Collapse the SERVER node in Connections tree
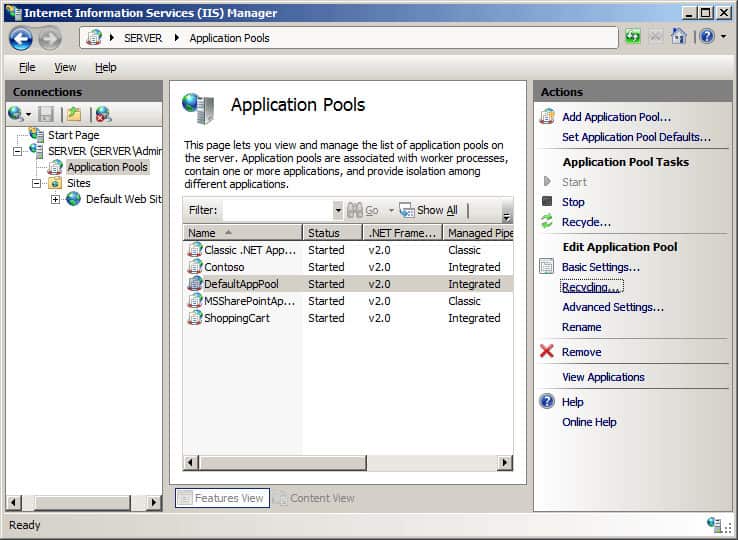Screen dimensions: 738x540 pos(18,151)
